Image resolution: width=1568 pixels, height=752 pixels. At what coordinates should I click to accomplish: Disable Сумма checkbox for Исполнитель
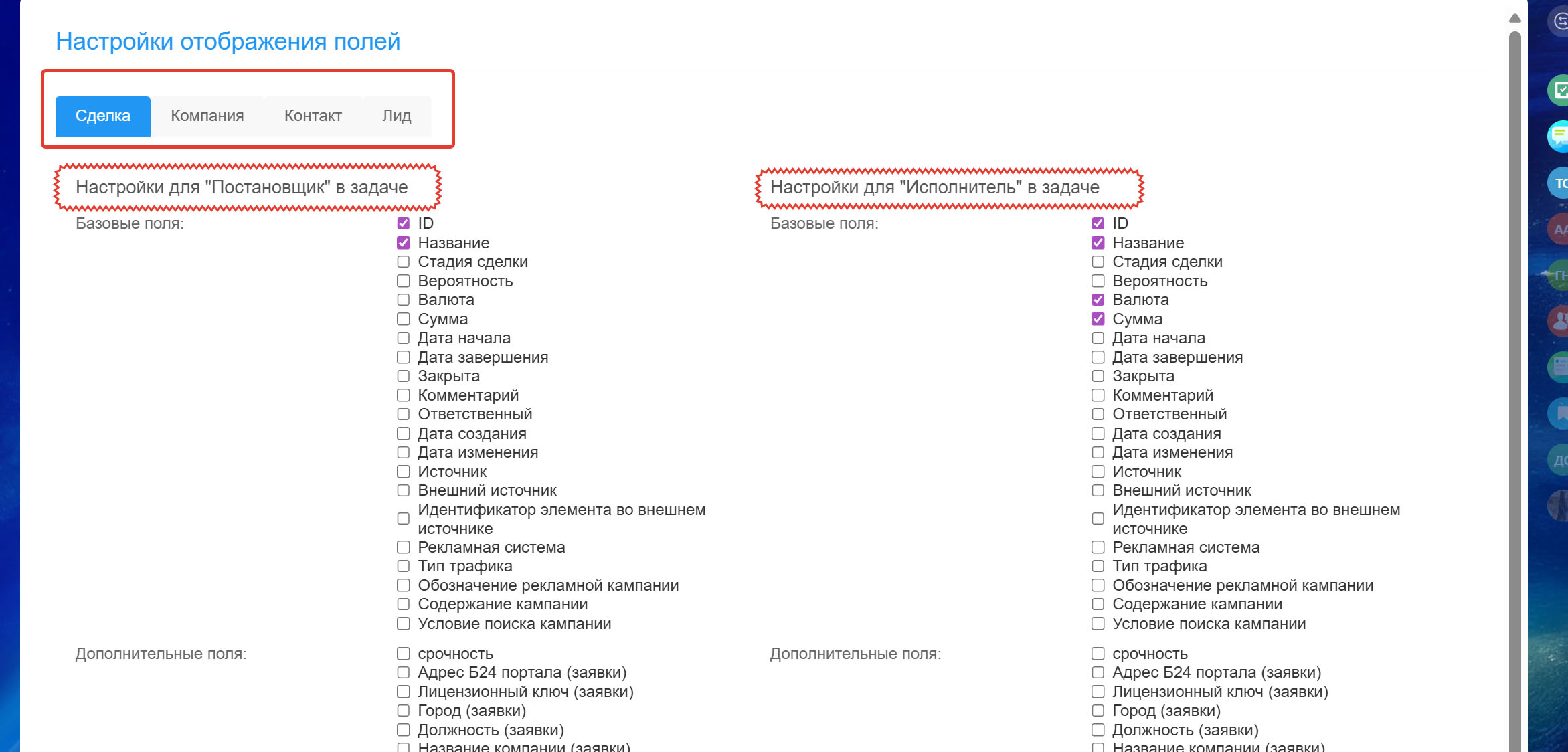point(1098,319)
